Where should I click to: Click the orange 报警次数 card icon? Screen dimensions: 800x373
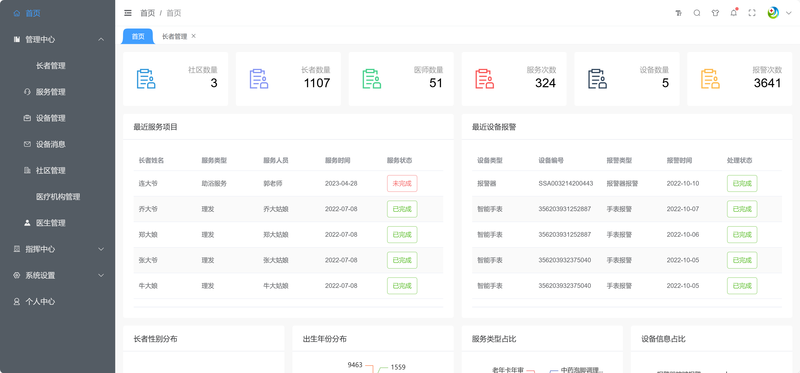point(710,79)
